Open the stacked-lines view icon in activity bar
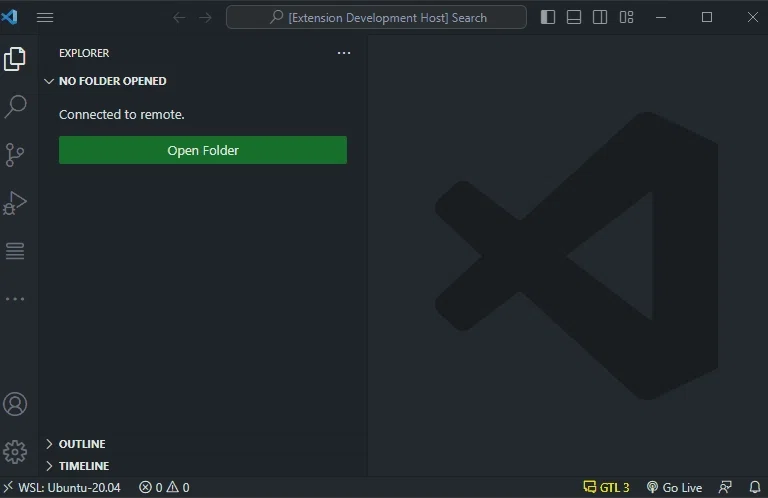Image resolution: width=768 pixels, height=498 pixels. (15, 251)
